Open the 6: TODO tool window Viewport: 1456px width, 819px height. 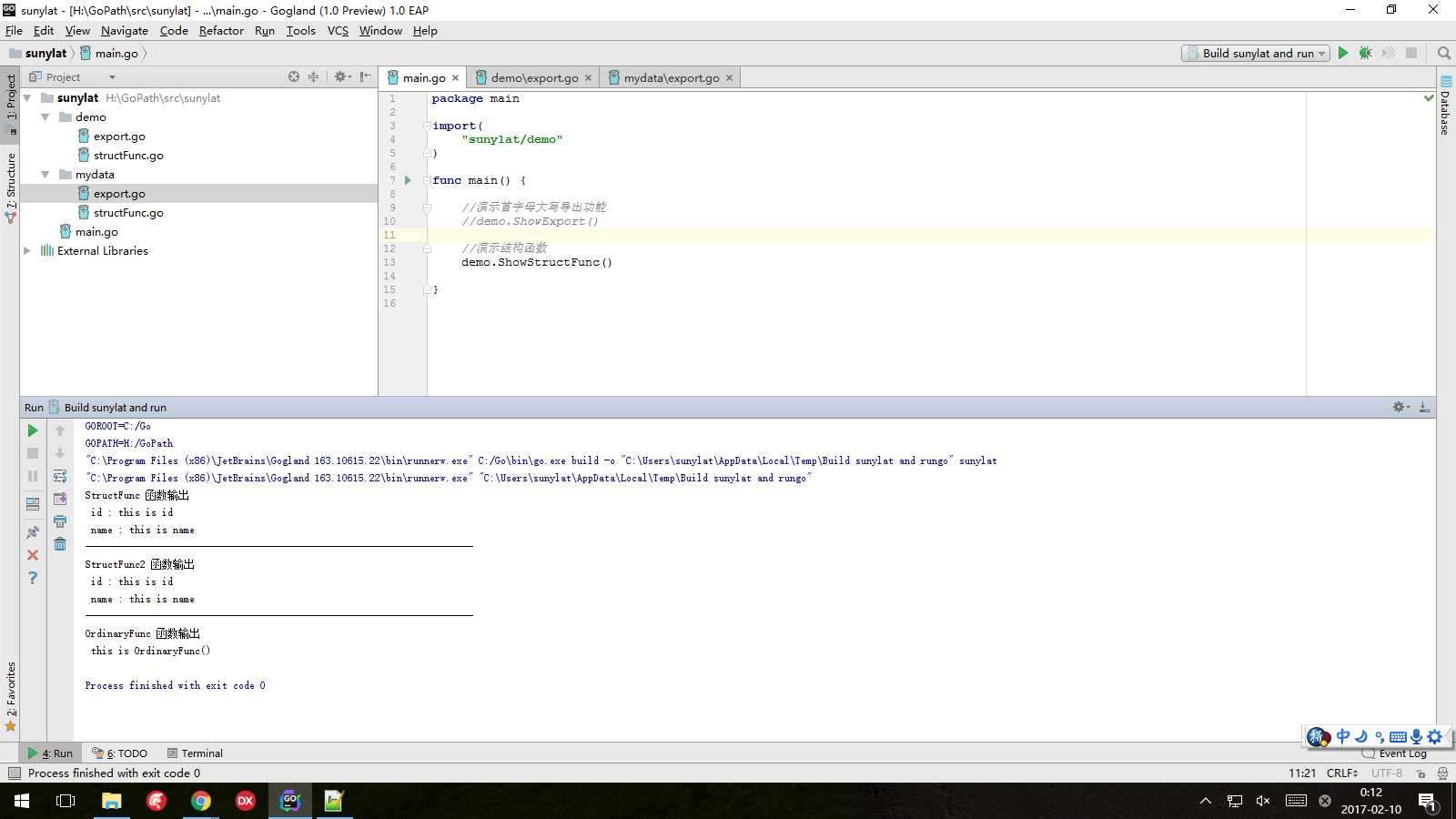point(119,753)
